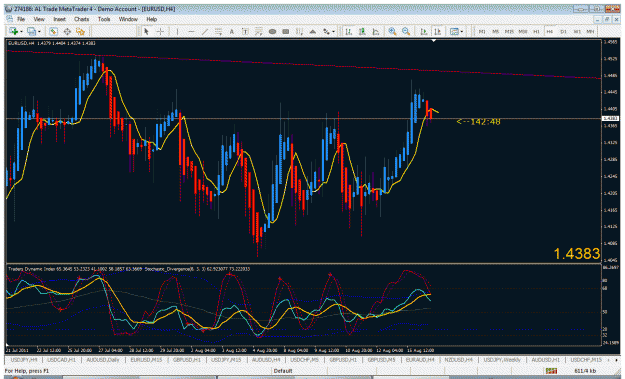Switch to M1 timeframe
625x379 pixels.
pyautogui.click(x=482, y=31)
